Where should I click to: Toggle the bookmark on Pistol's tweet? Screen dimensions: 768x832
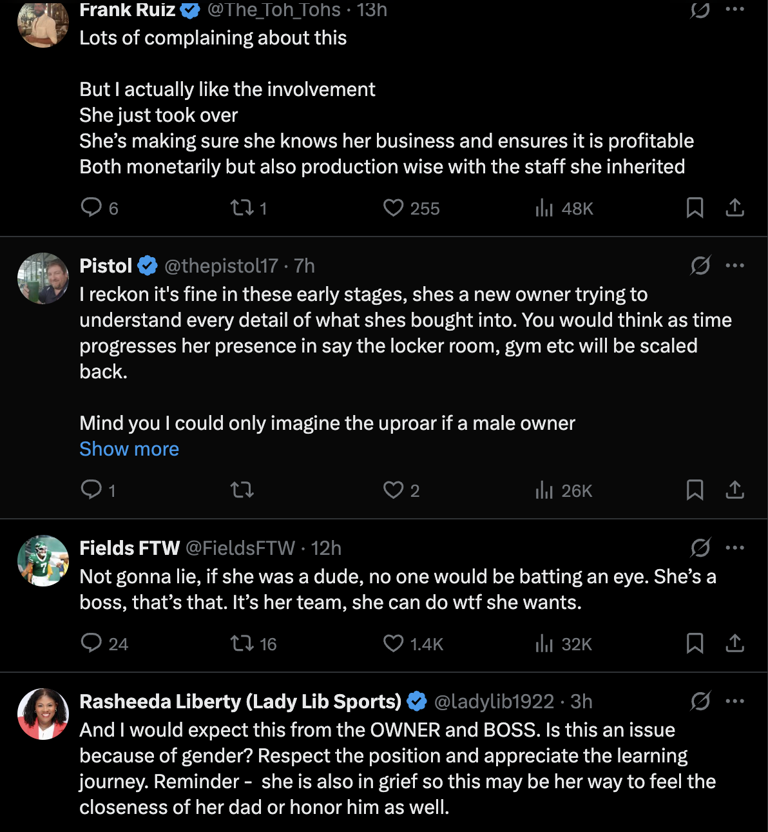[694, 490]
